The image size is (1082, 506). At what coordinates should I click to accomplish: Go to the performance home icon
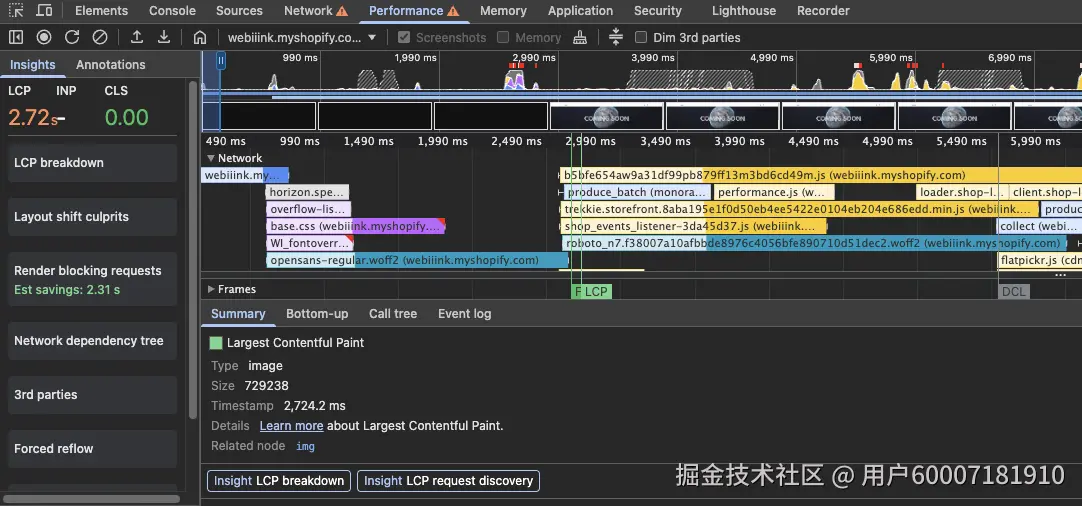[x=200, y=37]
